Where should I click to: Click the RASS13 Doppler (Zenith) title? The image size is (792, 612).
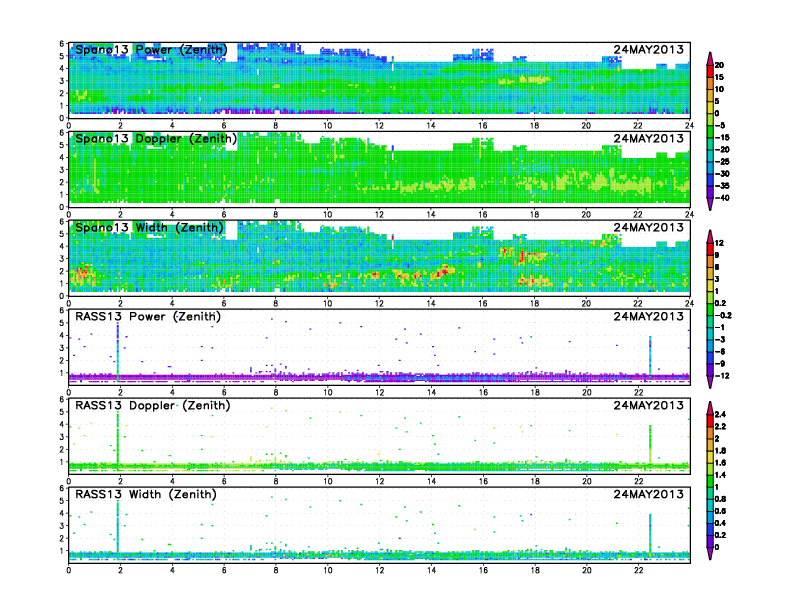coord(153,405)
